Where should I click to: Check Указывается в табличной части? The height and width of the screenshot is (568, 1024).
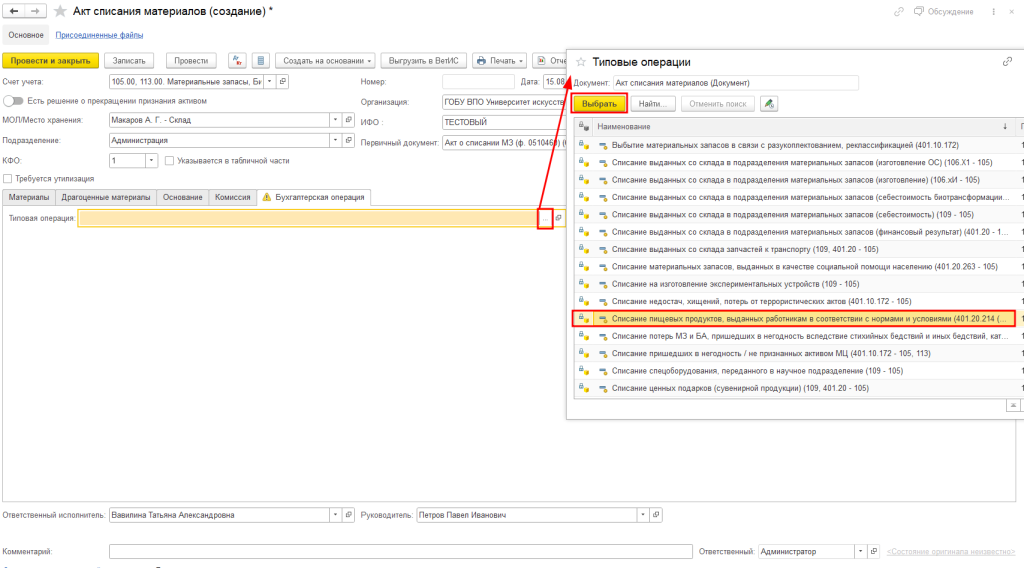pyautogui.click(x=170, y=161)
